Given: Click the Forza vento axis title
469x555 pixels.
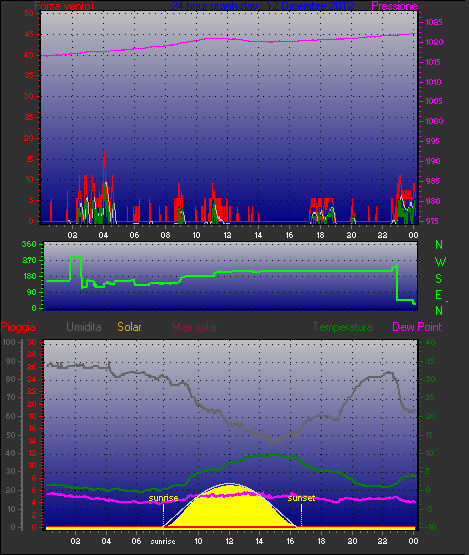Looking at the screenshot, I should 64,6.
